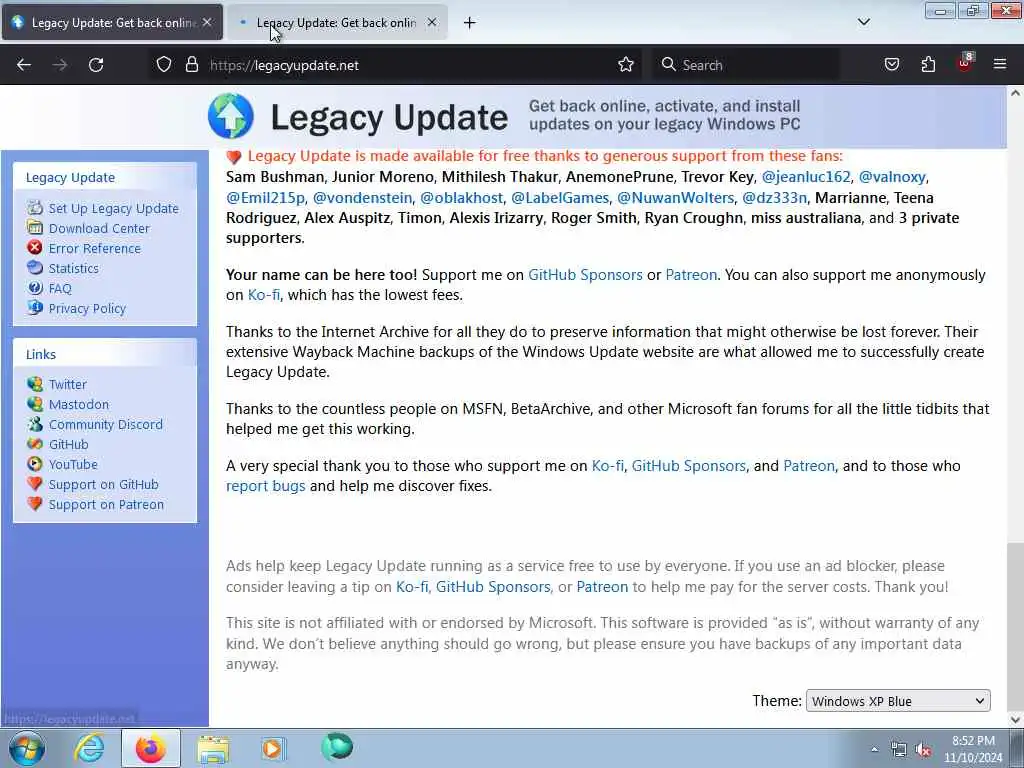1024x768 pixels.
Task: Click the Twitter globe icon
Action: tap(35, 384)
